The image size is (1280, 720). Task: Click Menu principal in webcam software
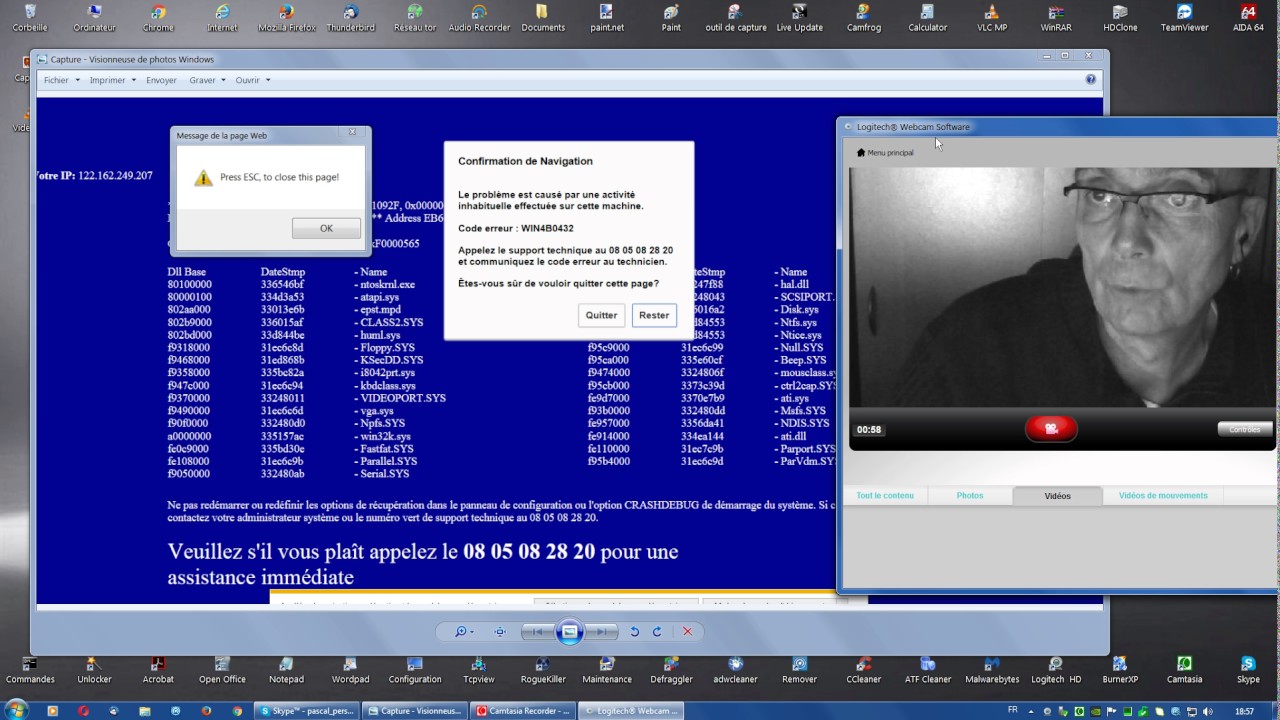[885, 153]
